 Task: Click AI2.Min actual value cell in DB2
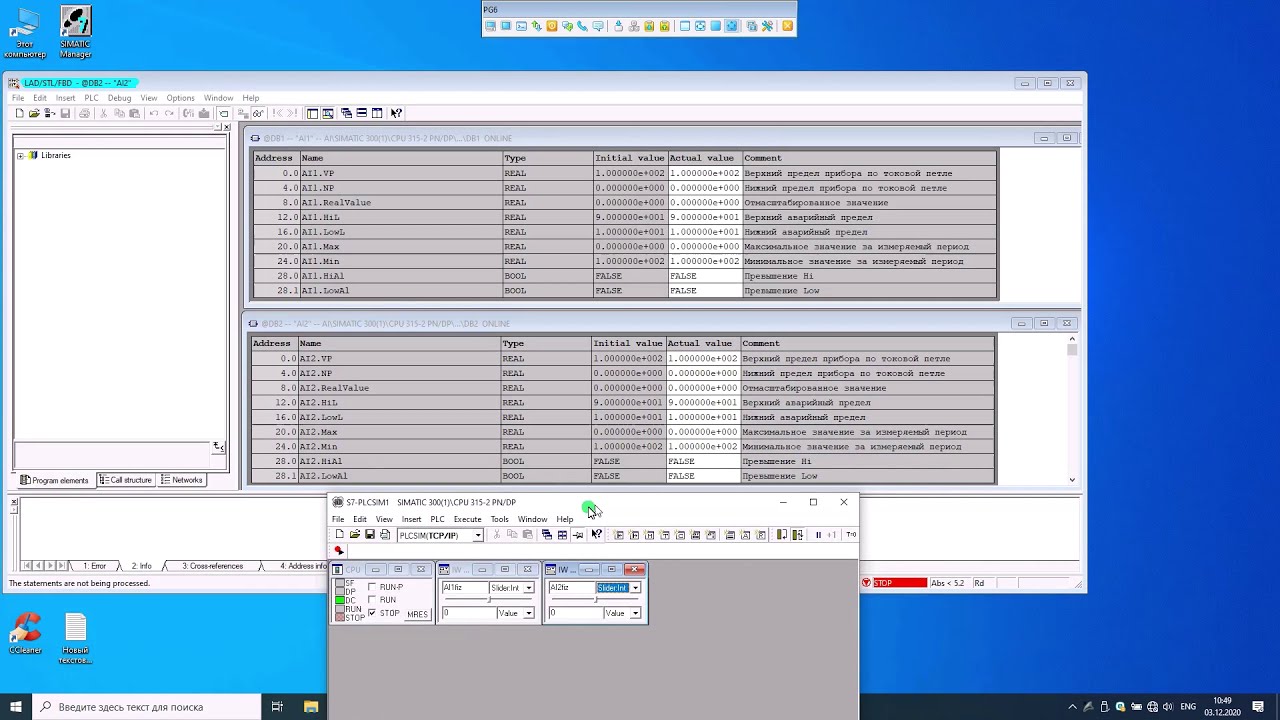[x=703, y=447]
